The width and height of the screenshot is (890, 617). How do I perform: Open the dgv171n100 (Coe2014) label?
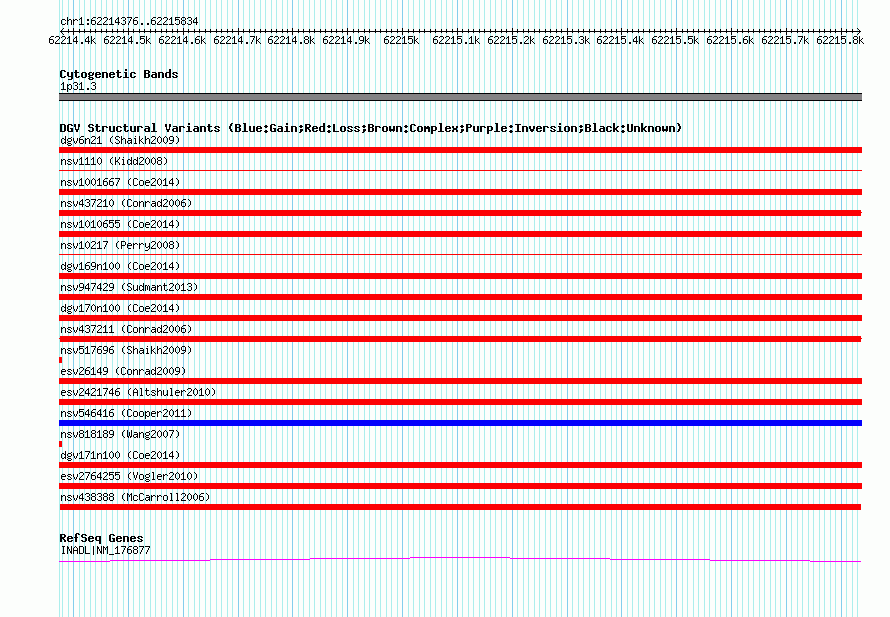click(120, 455)
